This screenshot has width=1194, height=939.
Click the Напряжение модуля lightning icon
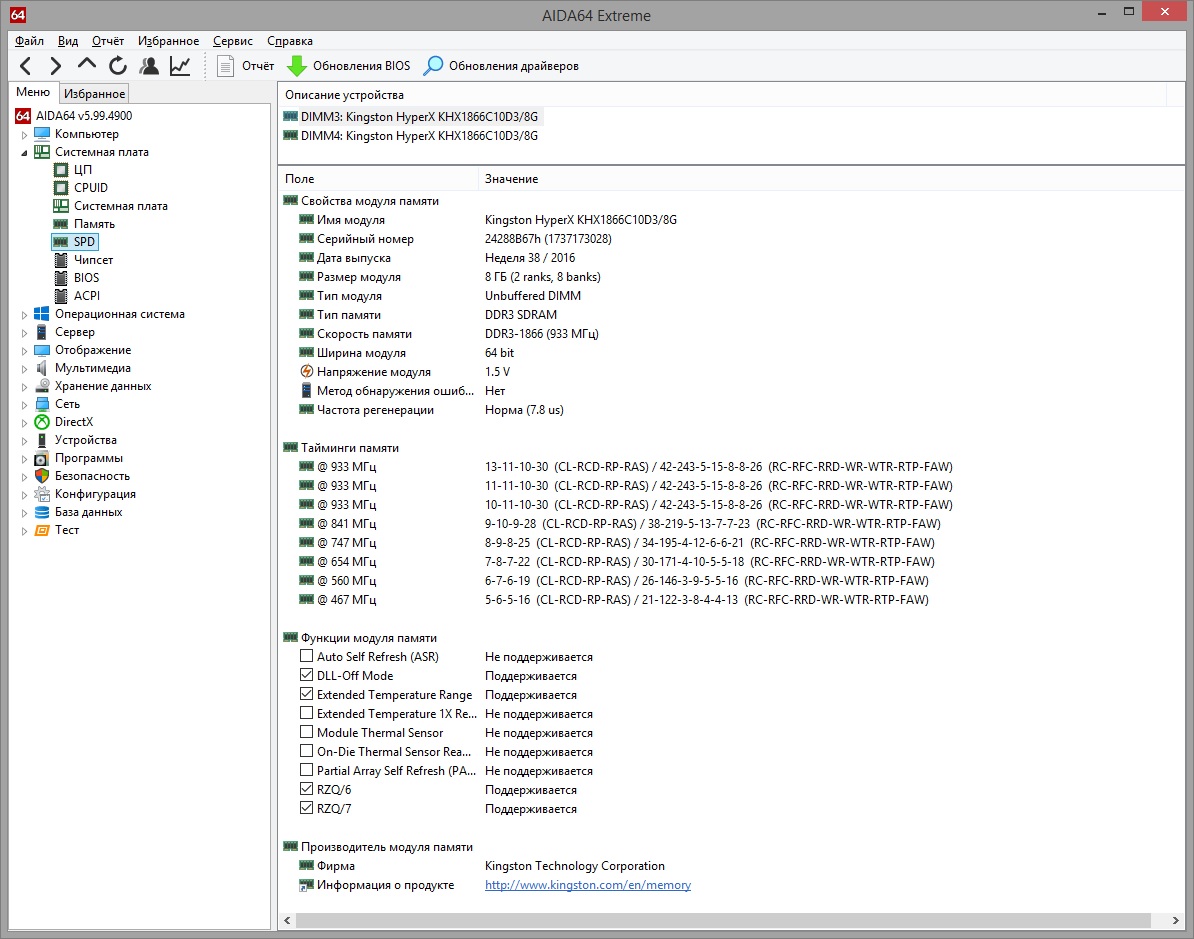(306, 372)
